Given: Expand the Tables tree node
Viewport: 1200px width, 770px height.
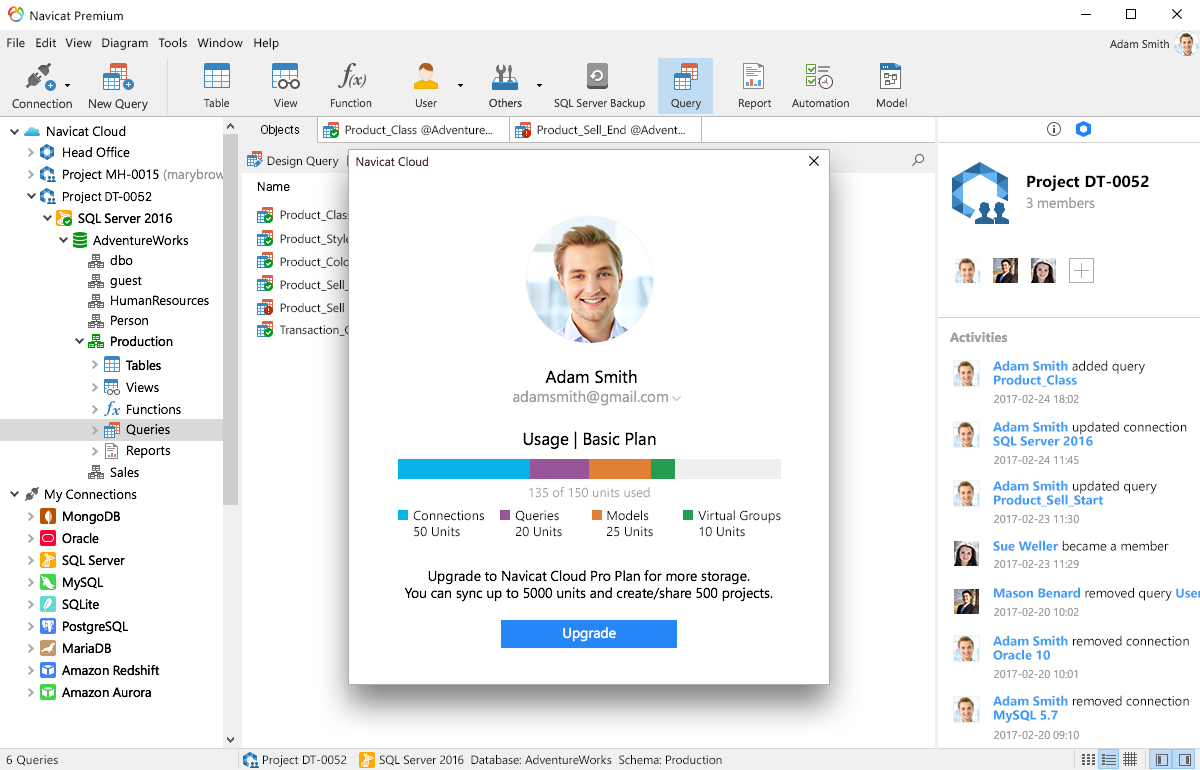Looking at the screenshot, I should [95, 365].
